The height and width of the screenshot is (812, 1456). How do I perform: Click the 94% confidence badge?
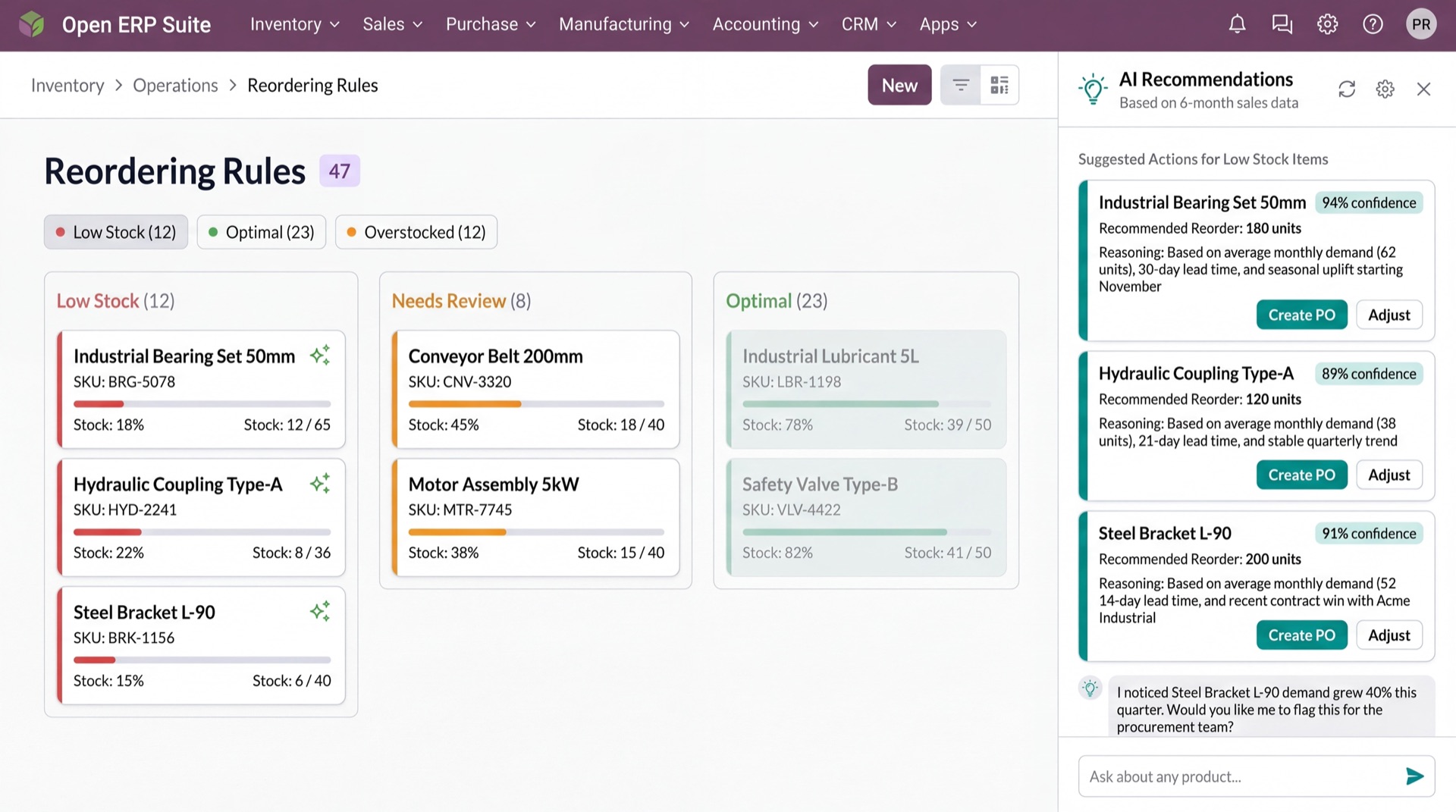pyautogui.click(x=1369, y=202)
